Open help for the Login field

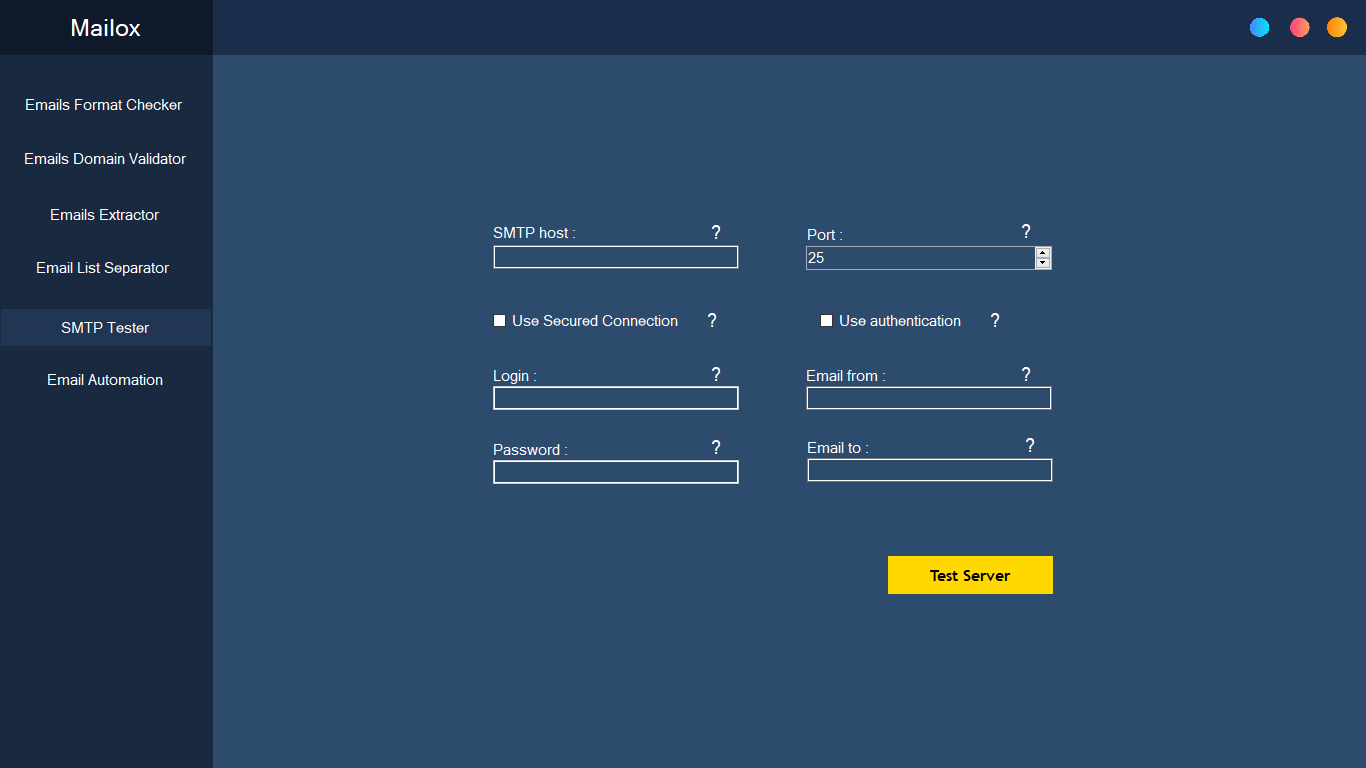[715, 374]
